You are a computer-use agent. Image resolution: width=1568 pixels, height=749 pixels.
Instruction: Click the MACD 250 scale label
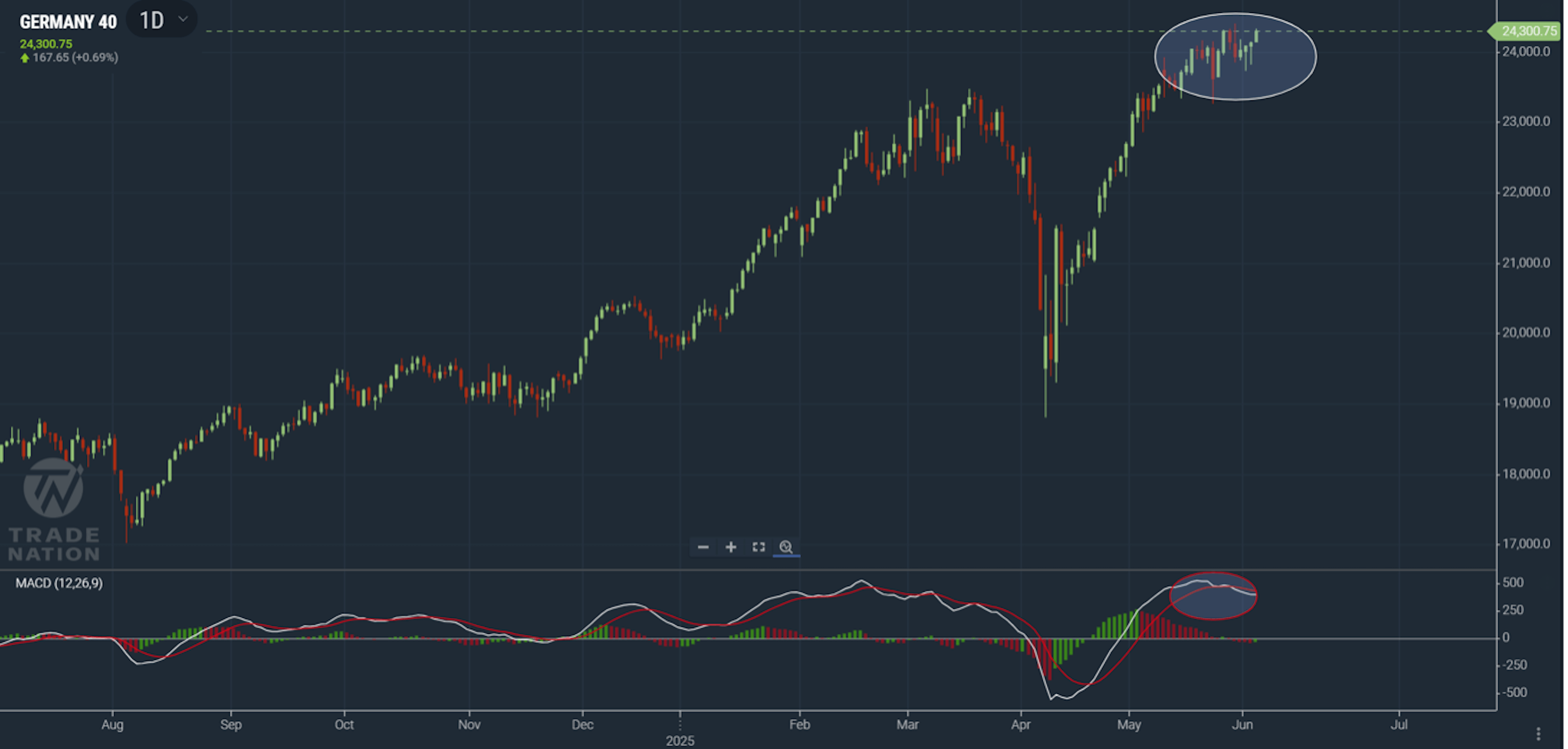tap(1512, 610)
